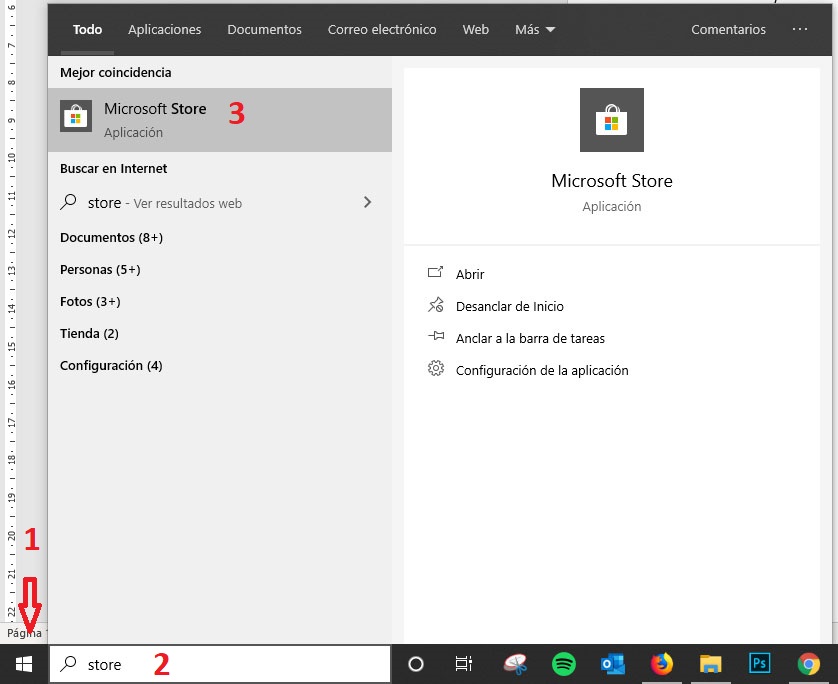Expand the Documentos (8+) category

111,237
